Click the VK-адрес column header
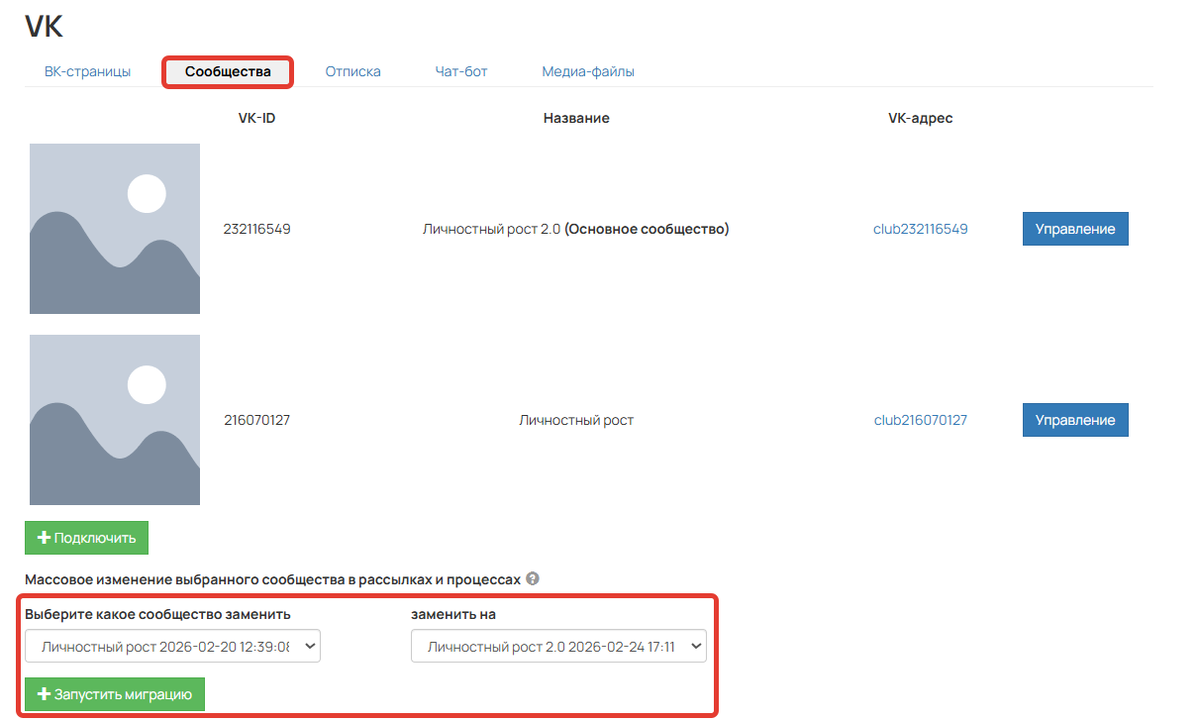The width and height of the screenshot is (1199, 721). [x=920, y=118]
